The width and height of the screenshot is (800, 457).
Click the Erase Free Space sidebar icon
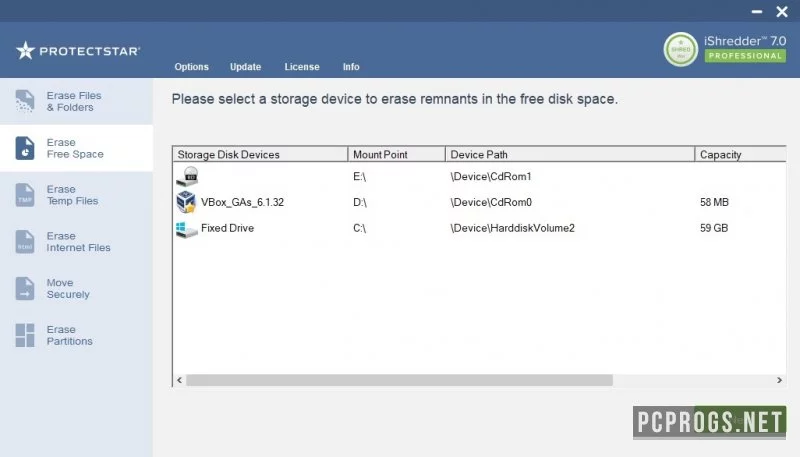click(24, 148)
